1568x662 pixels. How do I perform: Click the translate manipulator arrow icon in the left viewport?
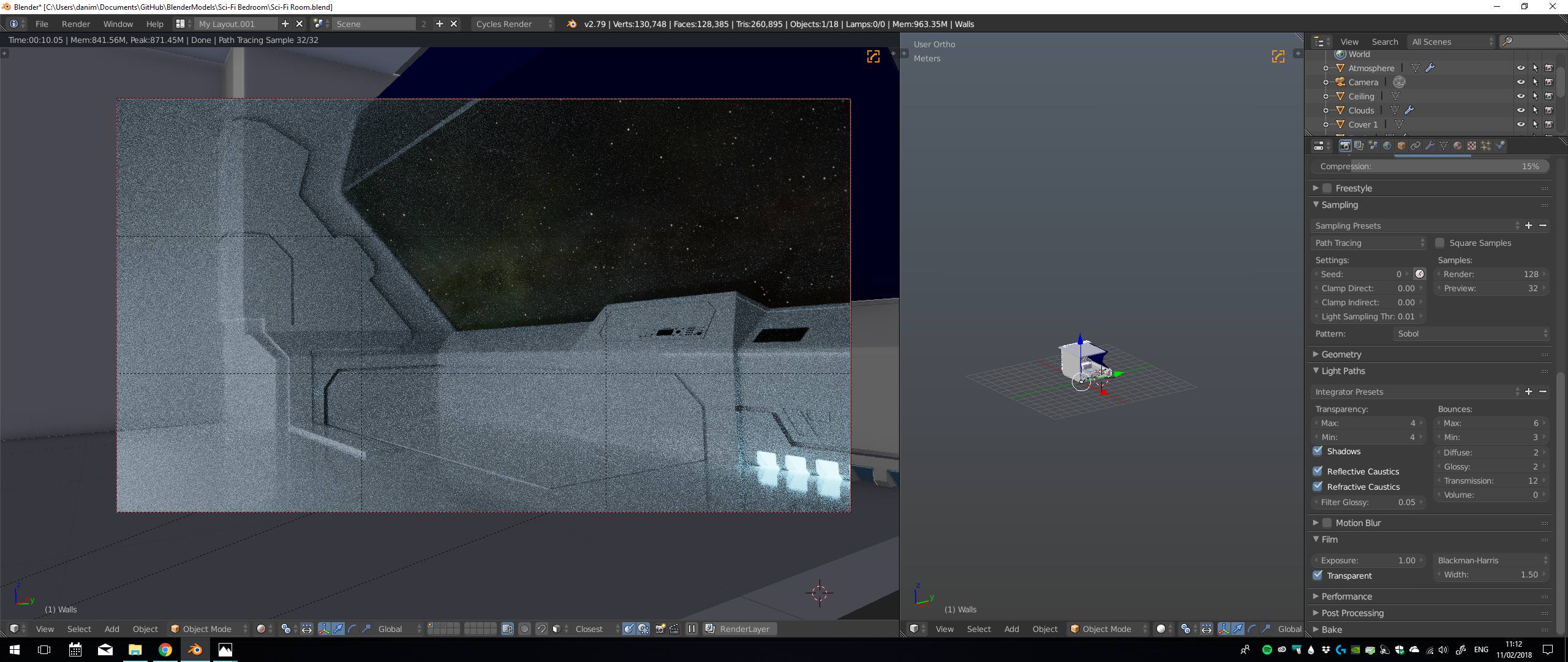point(337,629)
